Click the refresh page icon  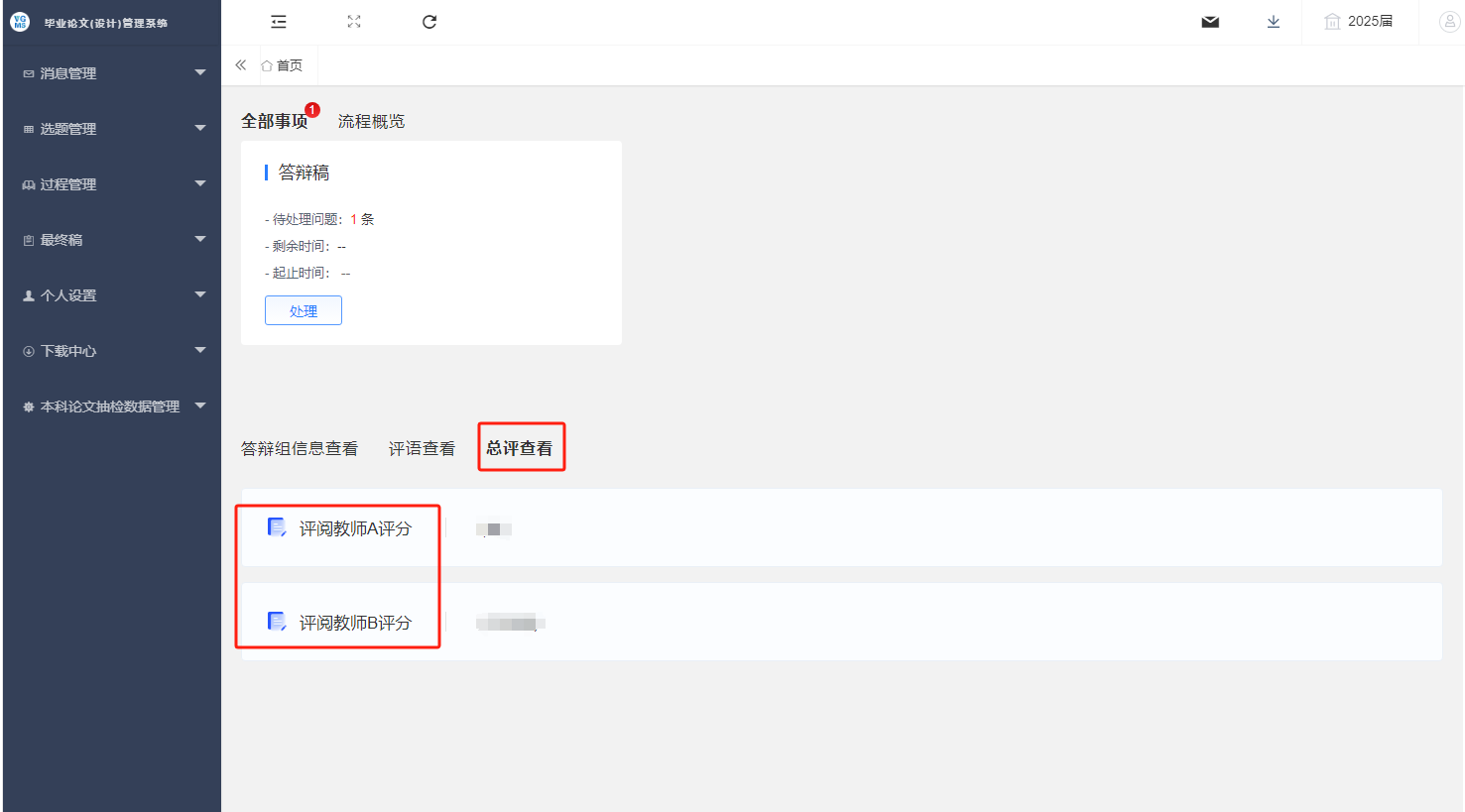429,22
